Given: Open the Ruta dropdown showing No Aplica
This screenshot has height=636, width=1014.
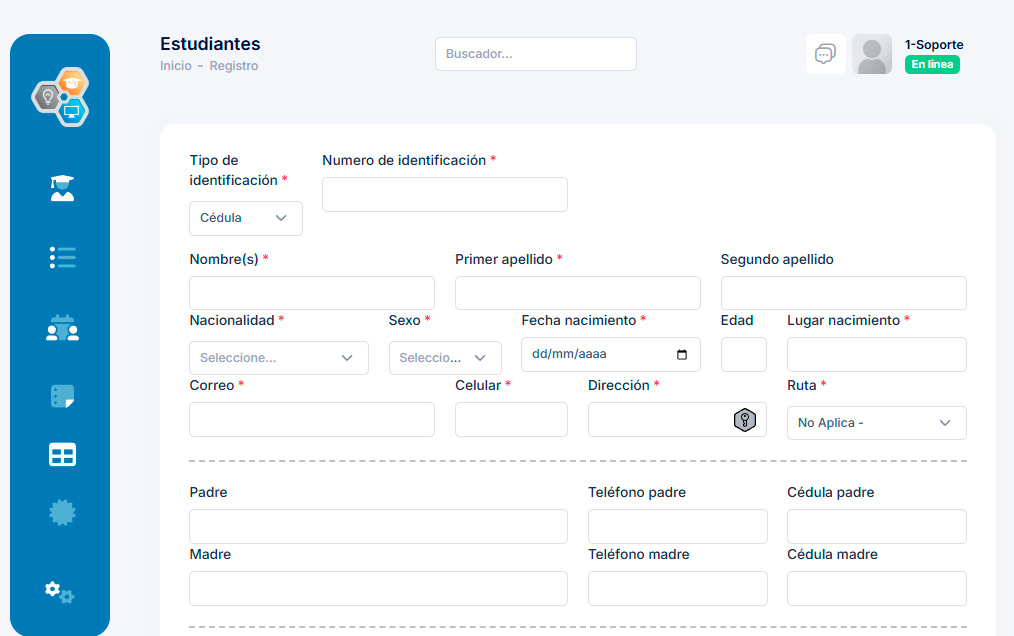Looking at the screenshot, I should point(876,423).
